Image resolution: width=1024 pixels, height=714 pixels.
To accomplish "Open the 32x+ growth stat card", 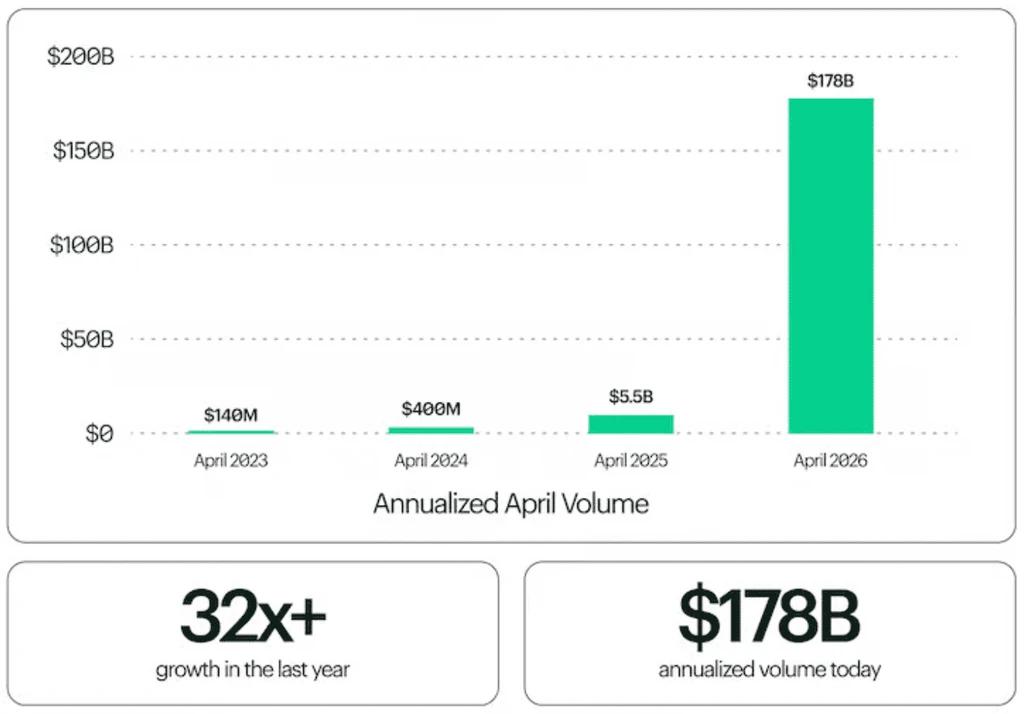I will pyautogui.click(x=253, y=633).
